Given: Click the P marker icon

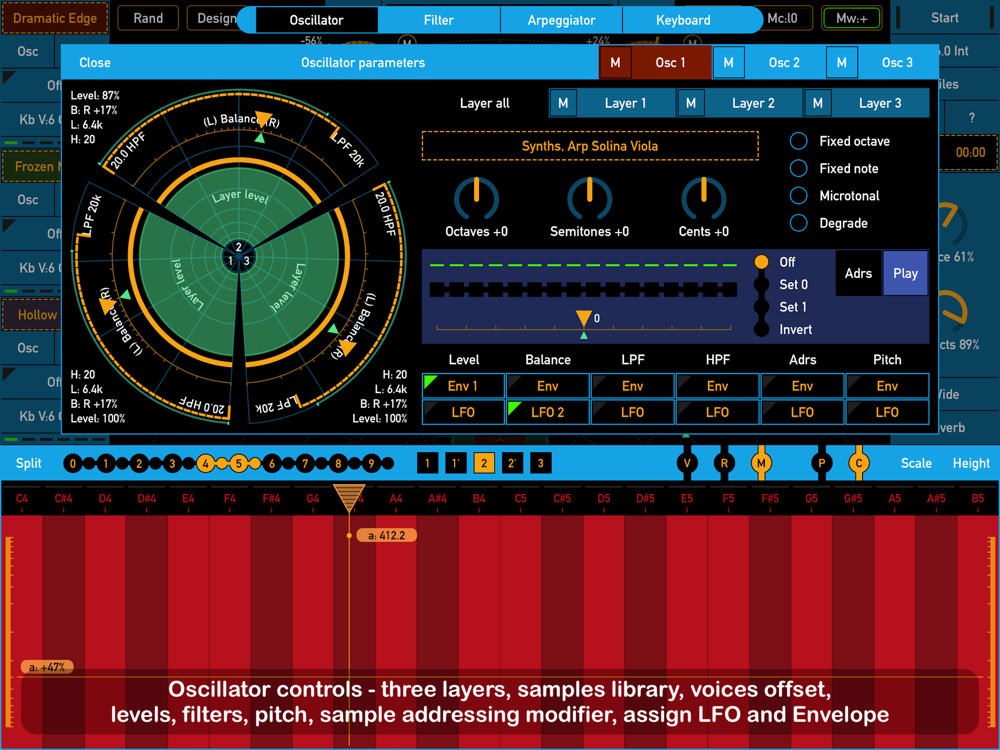Looking at the screenshot, I should pyautogui.click(x=822, y=463).
